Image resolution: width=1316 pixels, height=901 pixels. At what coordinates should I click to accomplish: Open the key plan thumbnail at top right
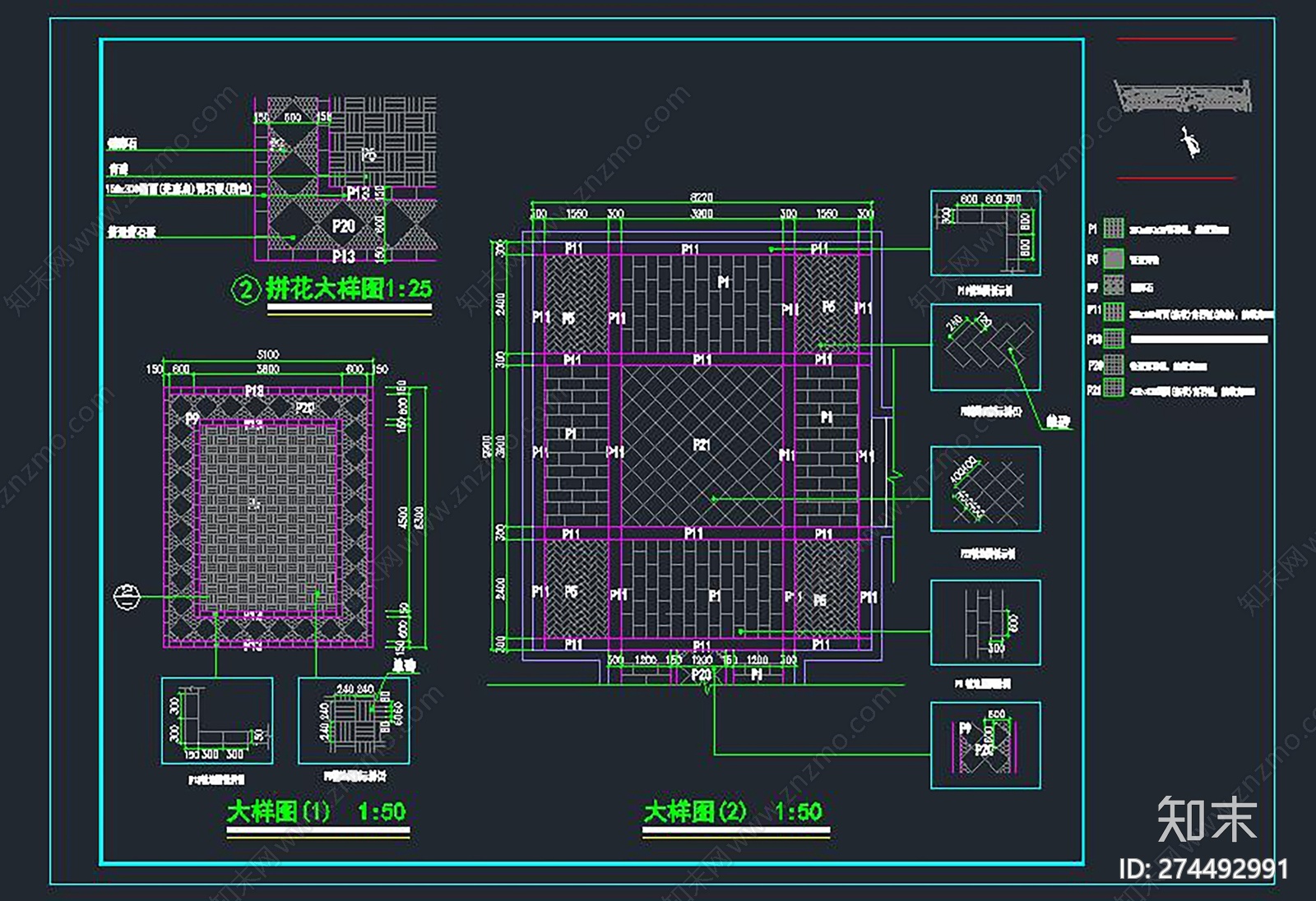point(1183,96)
